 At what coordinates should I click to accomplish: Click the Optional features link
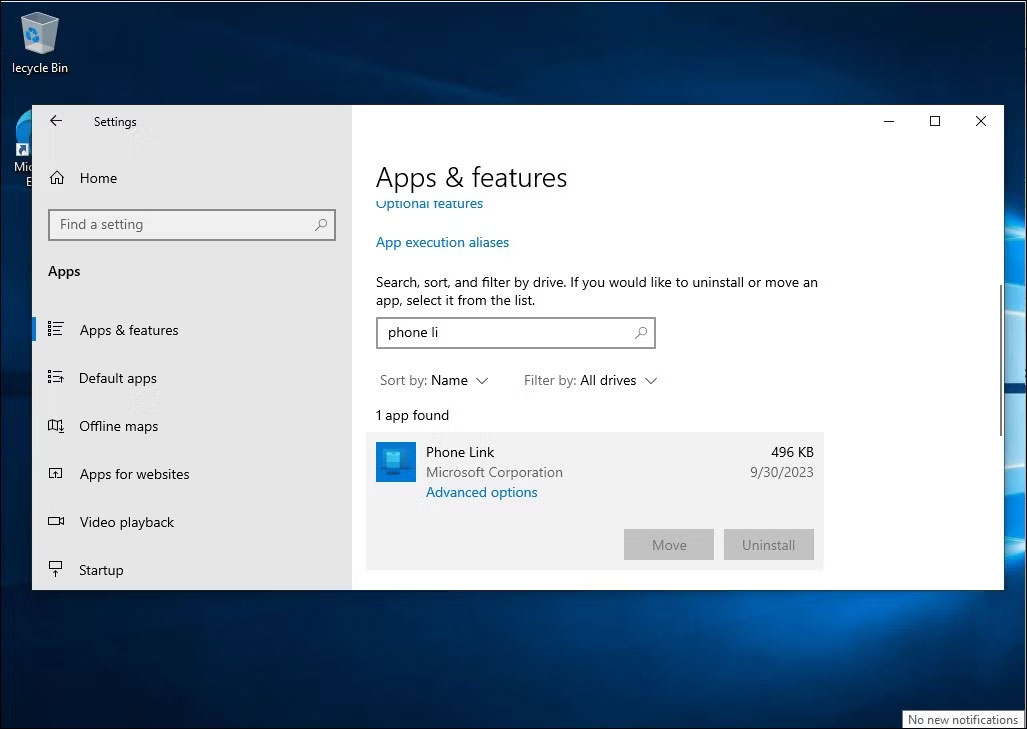coord(429,203)
